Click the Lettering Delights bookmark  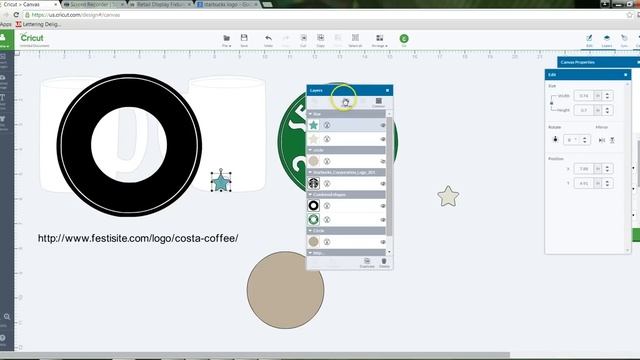point(38,24)
